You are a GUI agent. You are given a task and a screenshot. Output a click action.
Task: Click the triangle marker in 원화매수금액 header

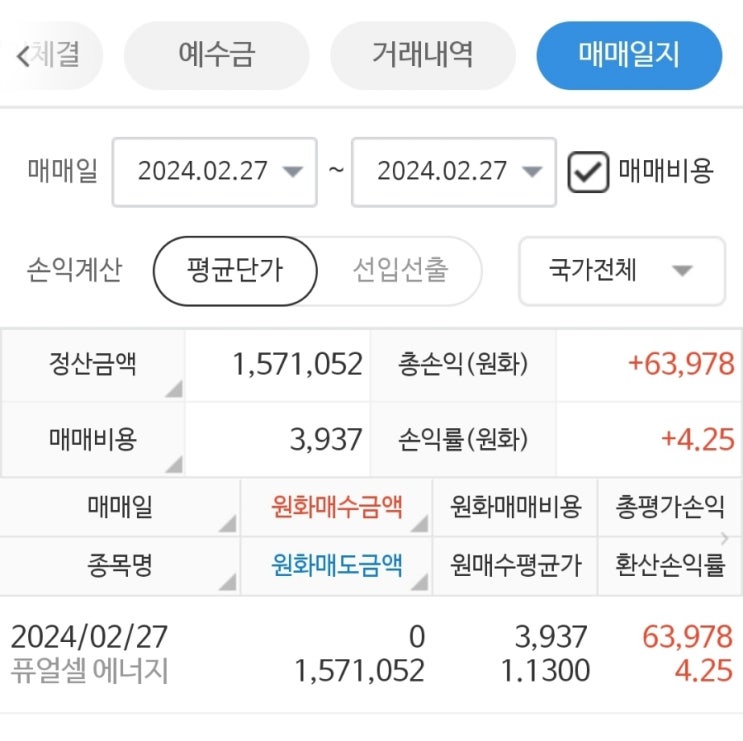[420, 524]
